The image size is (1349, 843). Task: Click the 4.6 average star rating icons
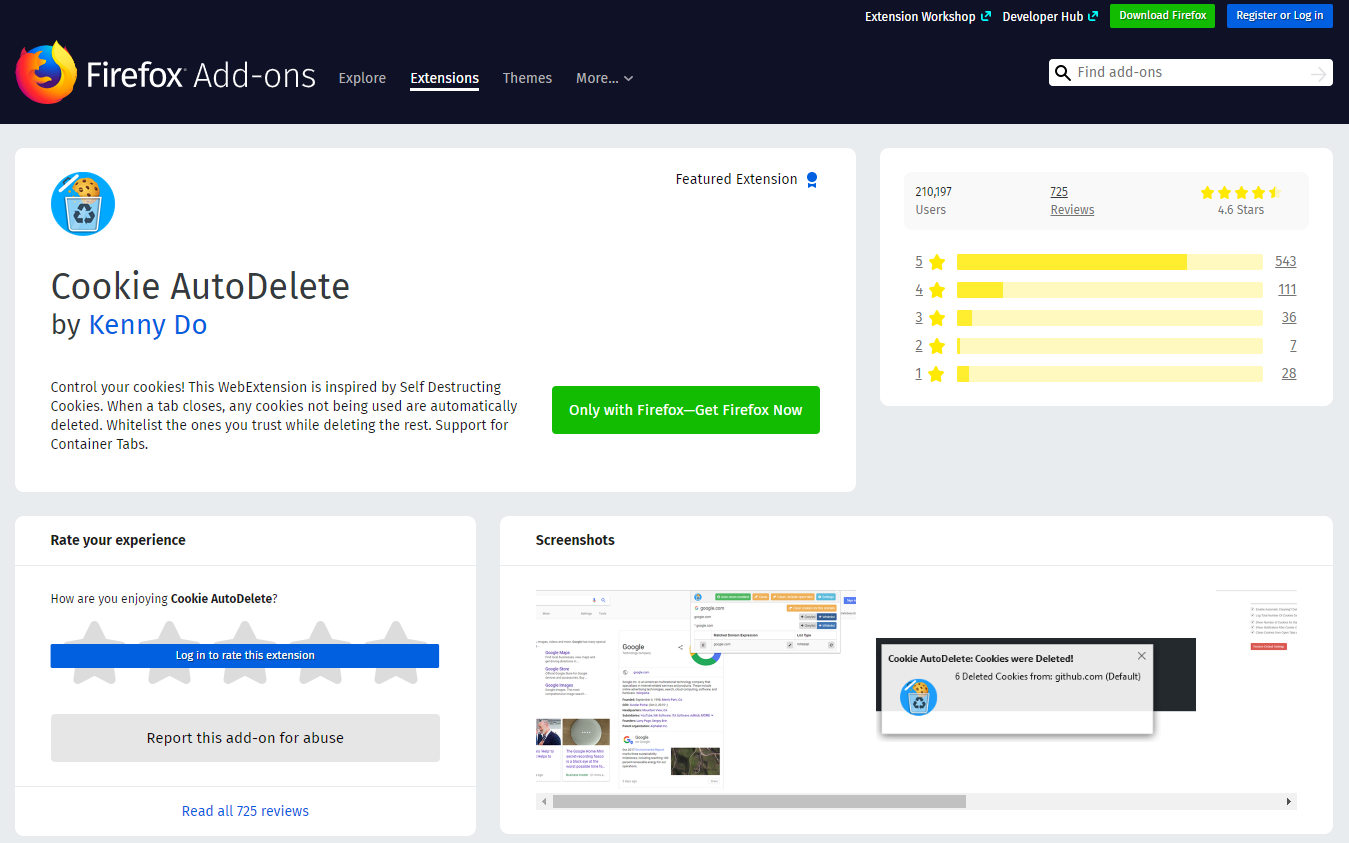pyautogui.click(x=1240, y=192)
